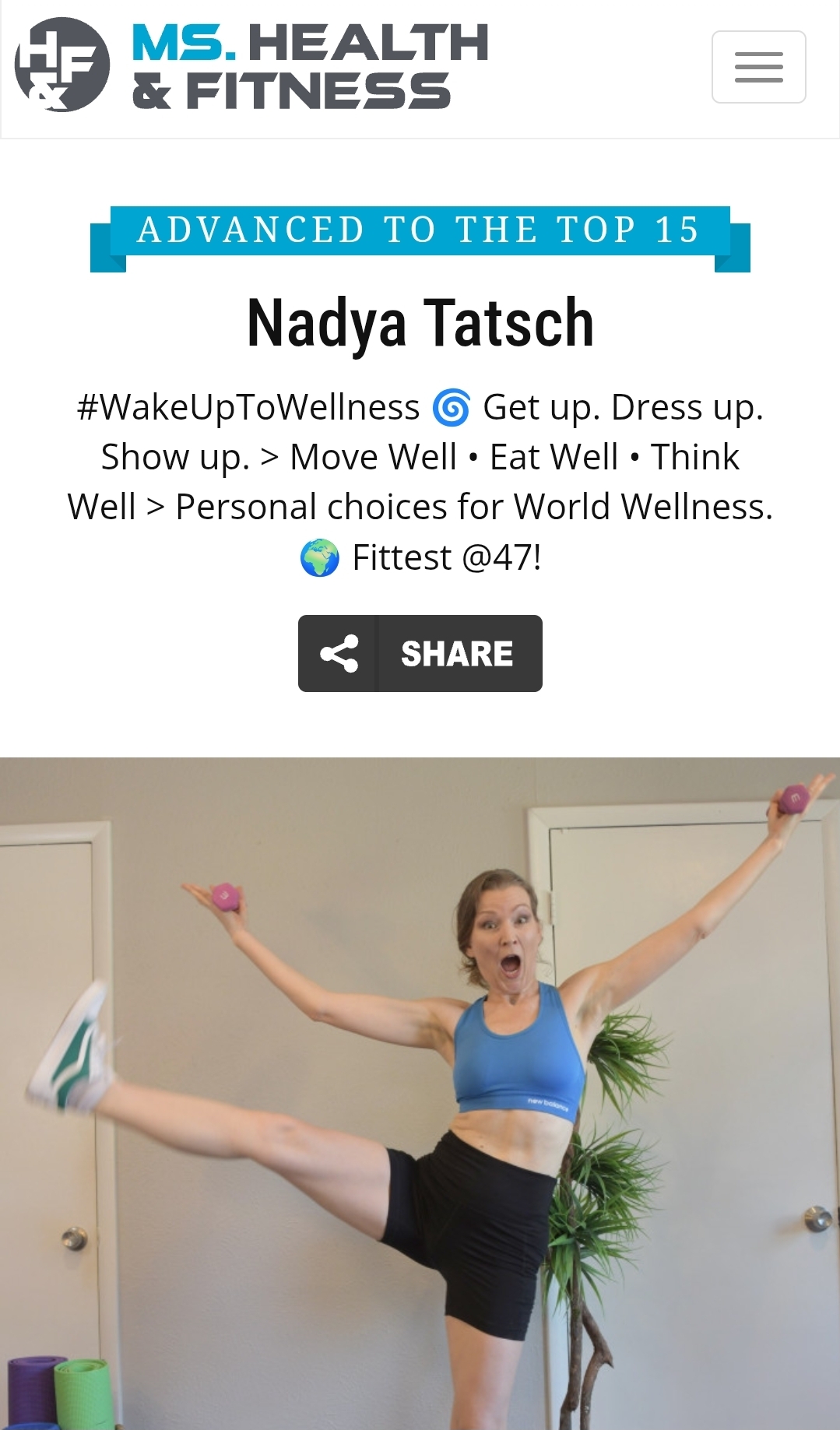Open the hamburger navigation menu
The width and height of the screenshot is (840, 1430).
coord(758,67)
